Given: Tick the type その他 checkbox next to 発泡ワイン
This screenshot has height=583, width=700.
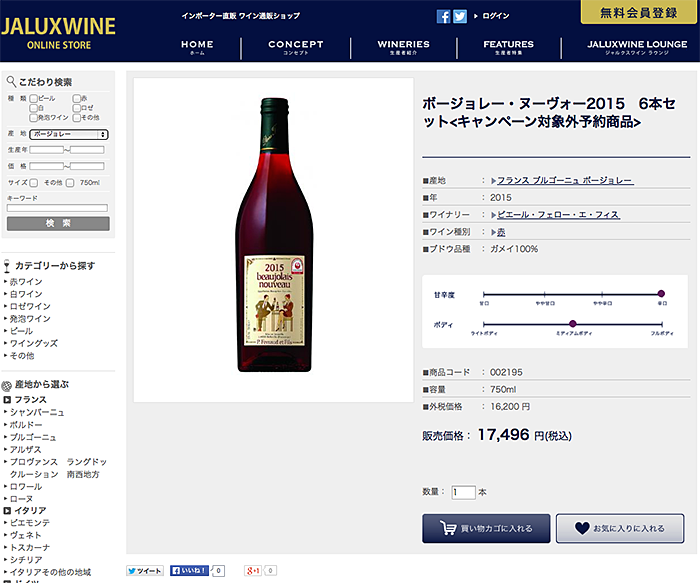Looking at the screenshot, I should [77, 118].
